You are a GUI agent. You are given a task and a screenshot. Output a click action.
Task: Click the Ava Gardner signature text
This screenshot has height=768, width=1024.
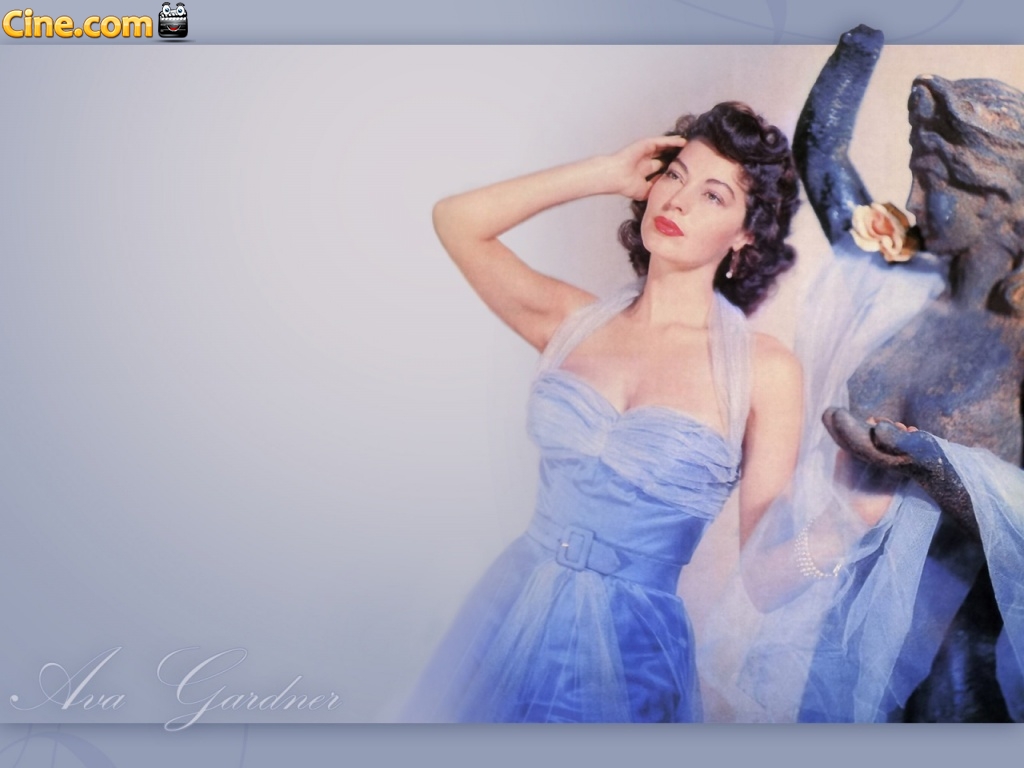[x=176, y=688]
